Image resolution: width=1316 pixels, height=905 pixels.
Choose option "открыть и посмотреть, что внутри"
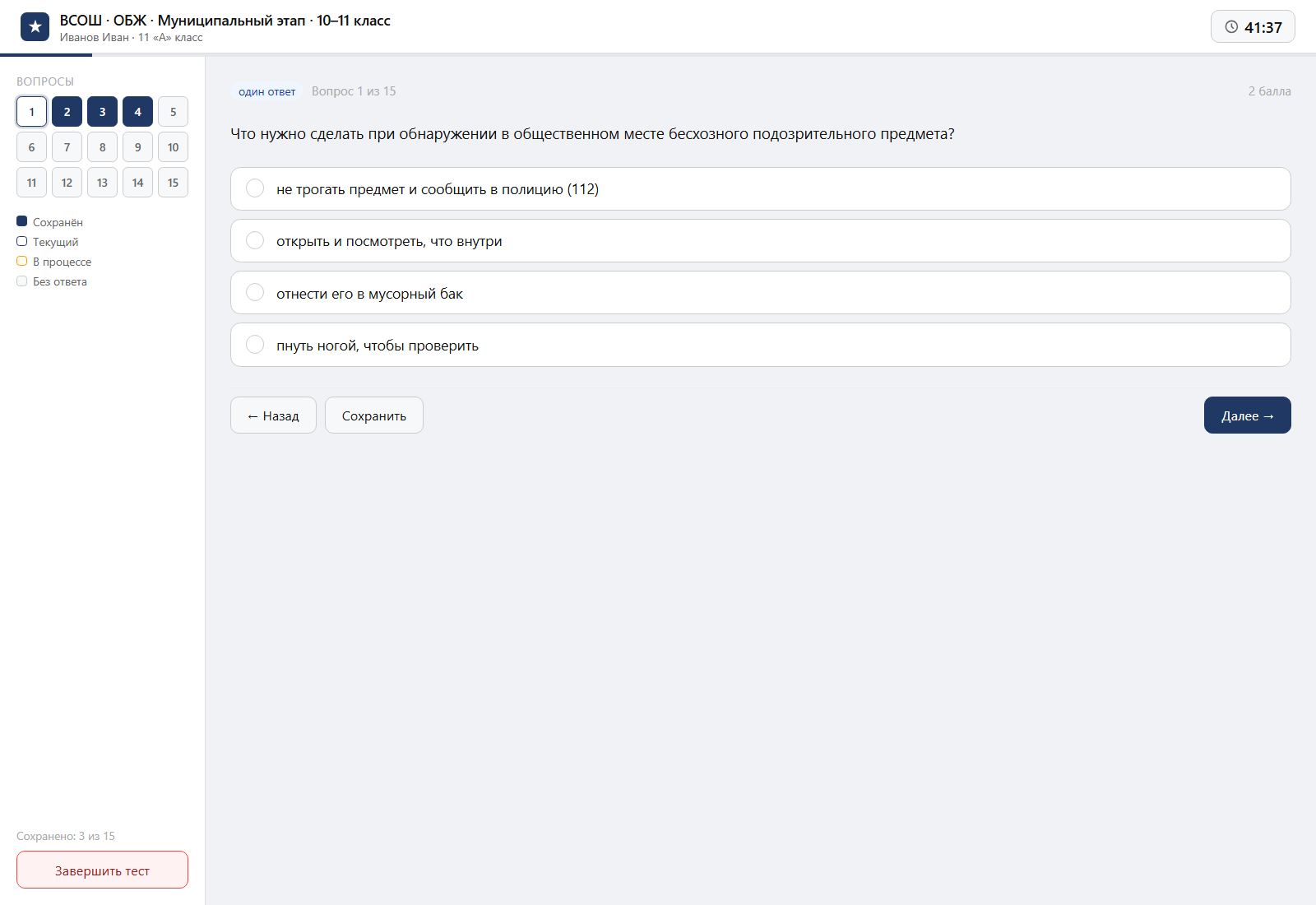[x=760, y=241]
